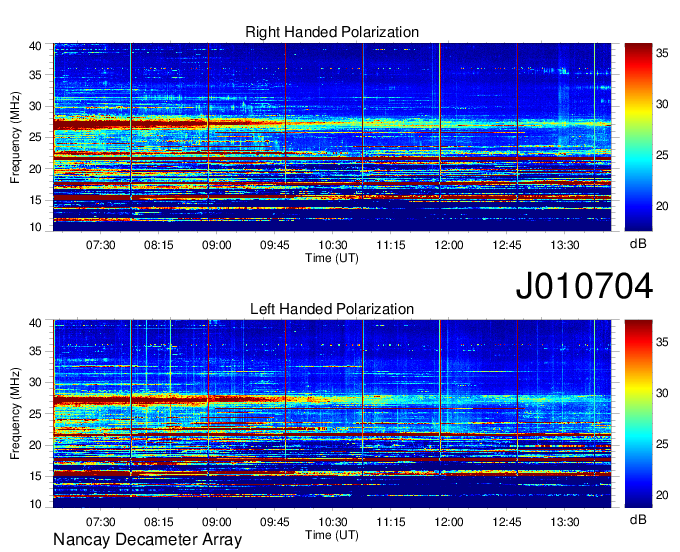This screenshot has width=680, height=552.
Task: Click 12:00 time tick under Left Handed plot
Action: click(449, 522)
